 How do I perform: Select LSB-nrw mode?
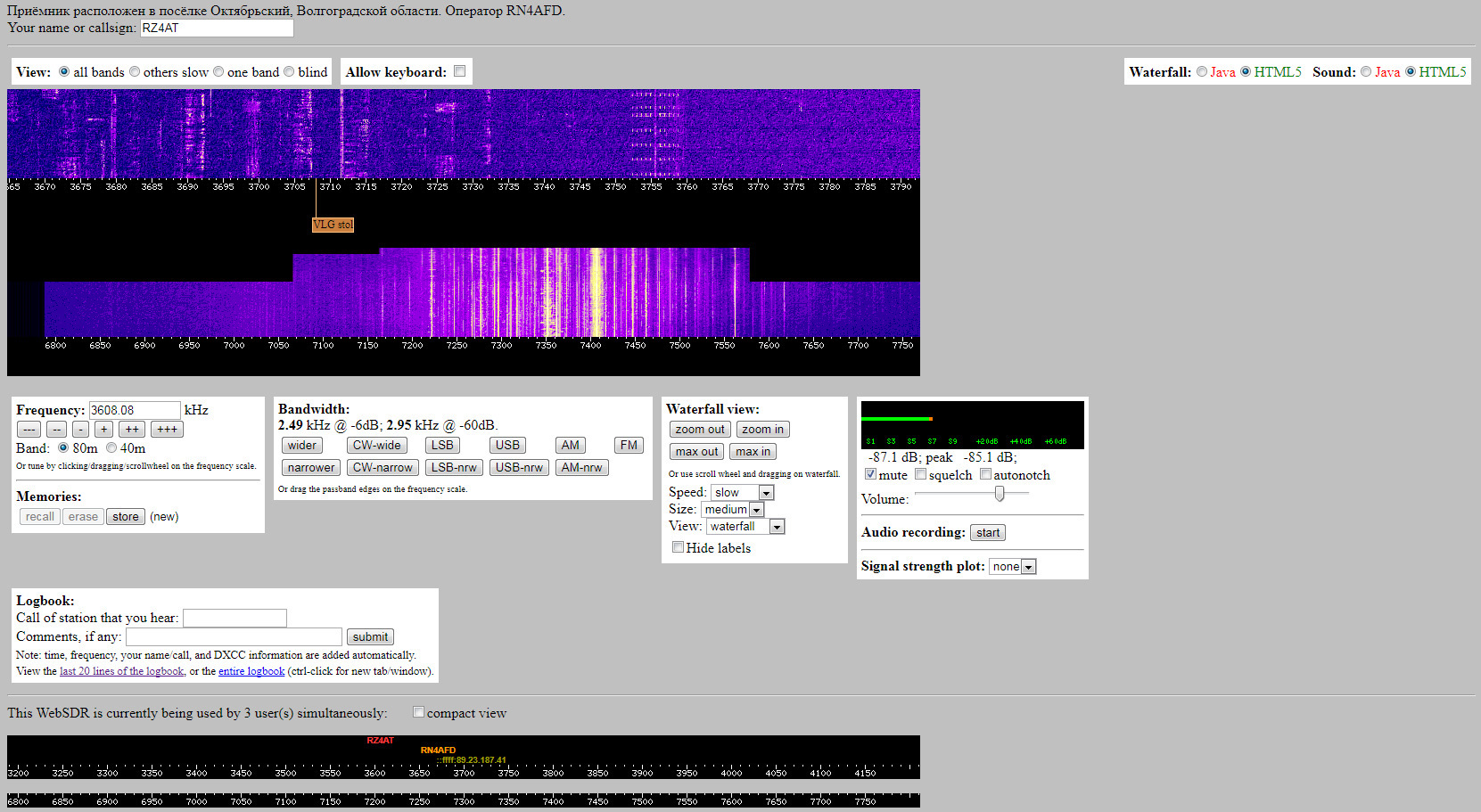[454, 468]
